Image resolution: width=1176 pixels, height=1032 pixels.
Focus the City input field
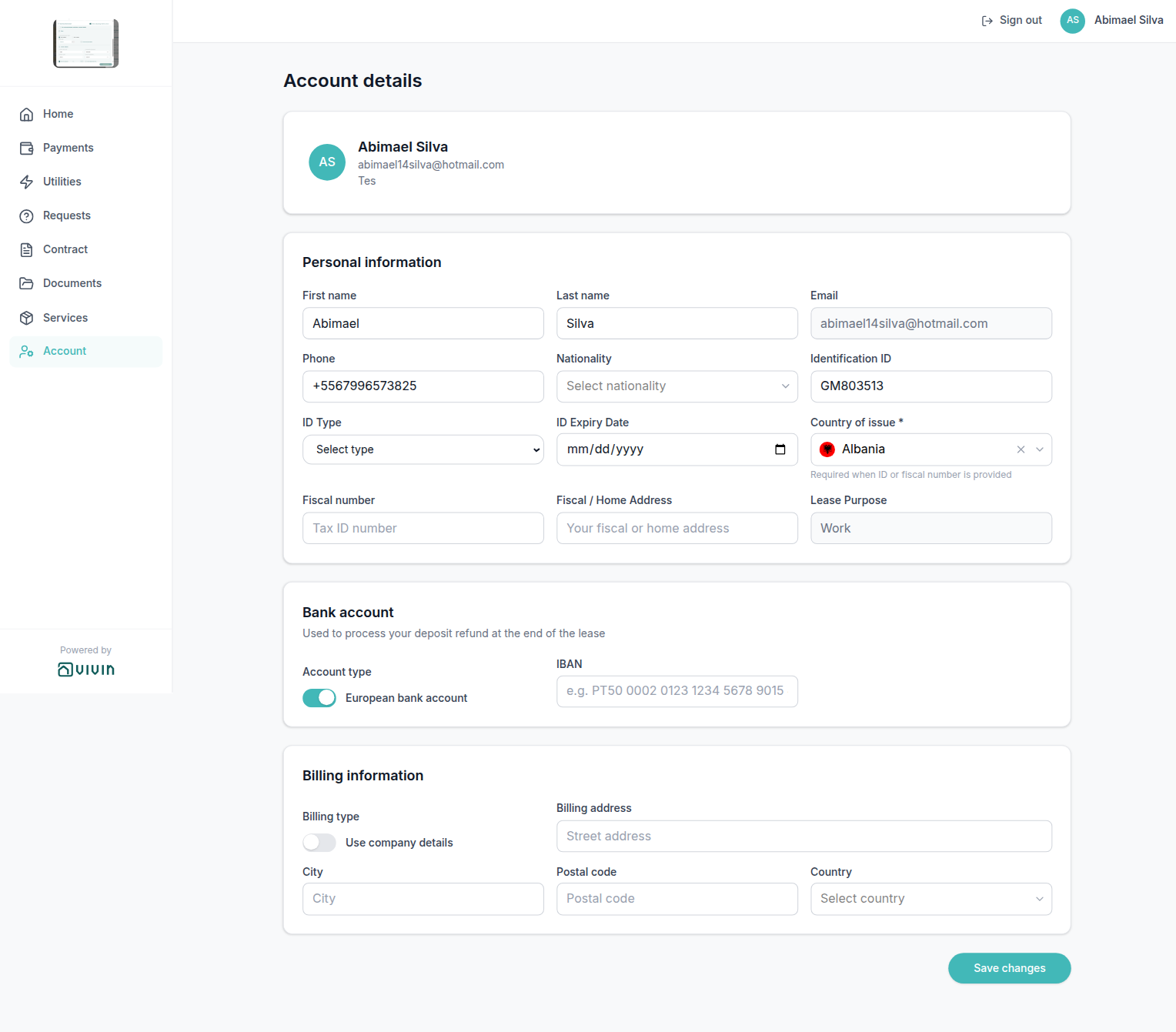pyautogui.click(x=423, y=899)
